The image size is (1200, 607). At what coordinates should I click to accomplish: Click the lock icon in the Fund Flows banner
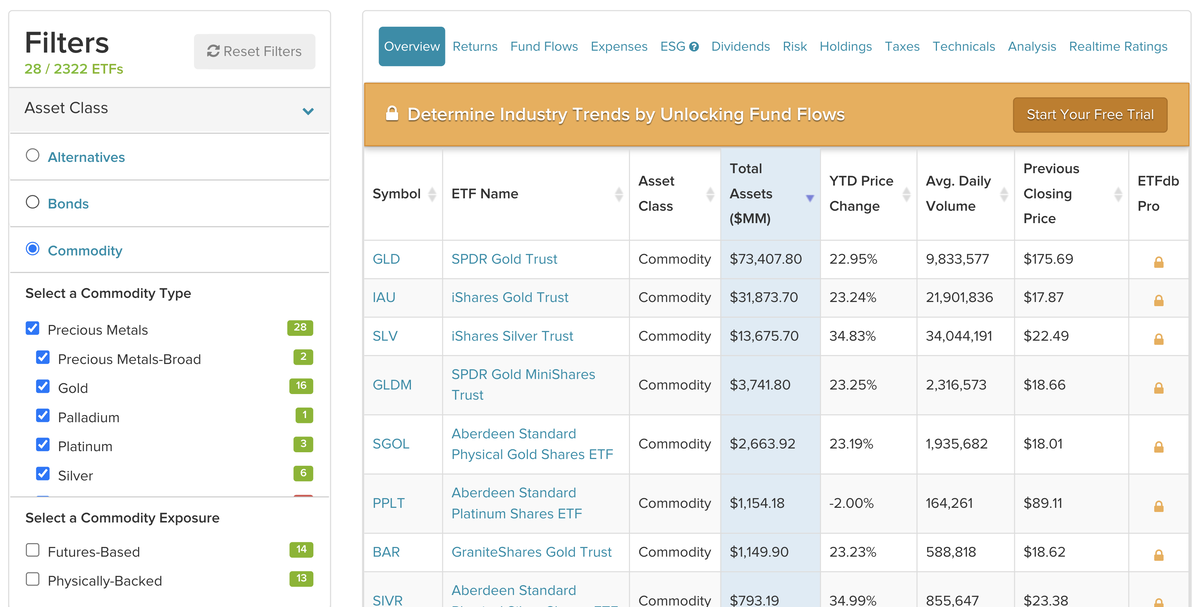tap(392, 114)
